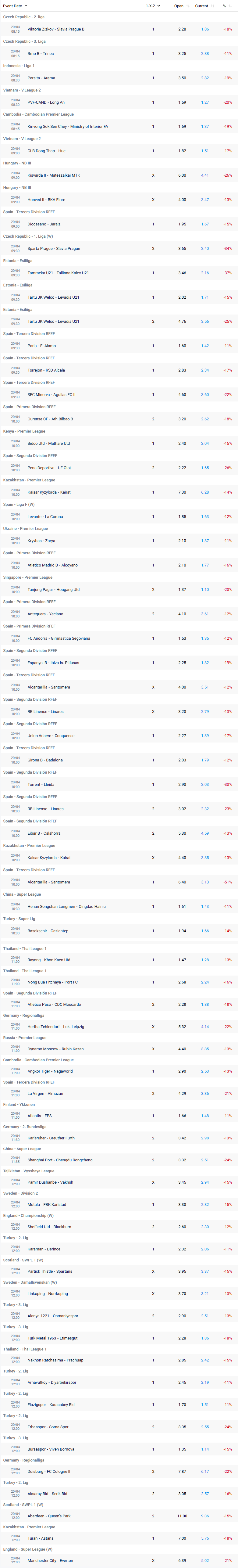Open Czech Republic - 2. liga league
The height and width of the screenshot is (1568, 238).
click(24, 17)
